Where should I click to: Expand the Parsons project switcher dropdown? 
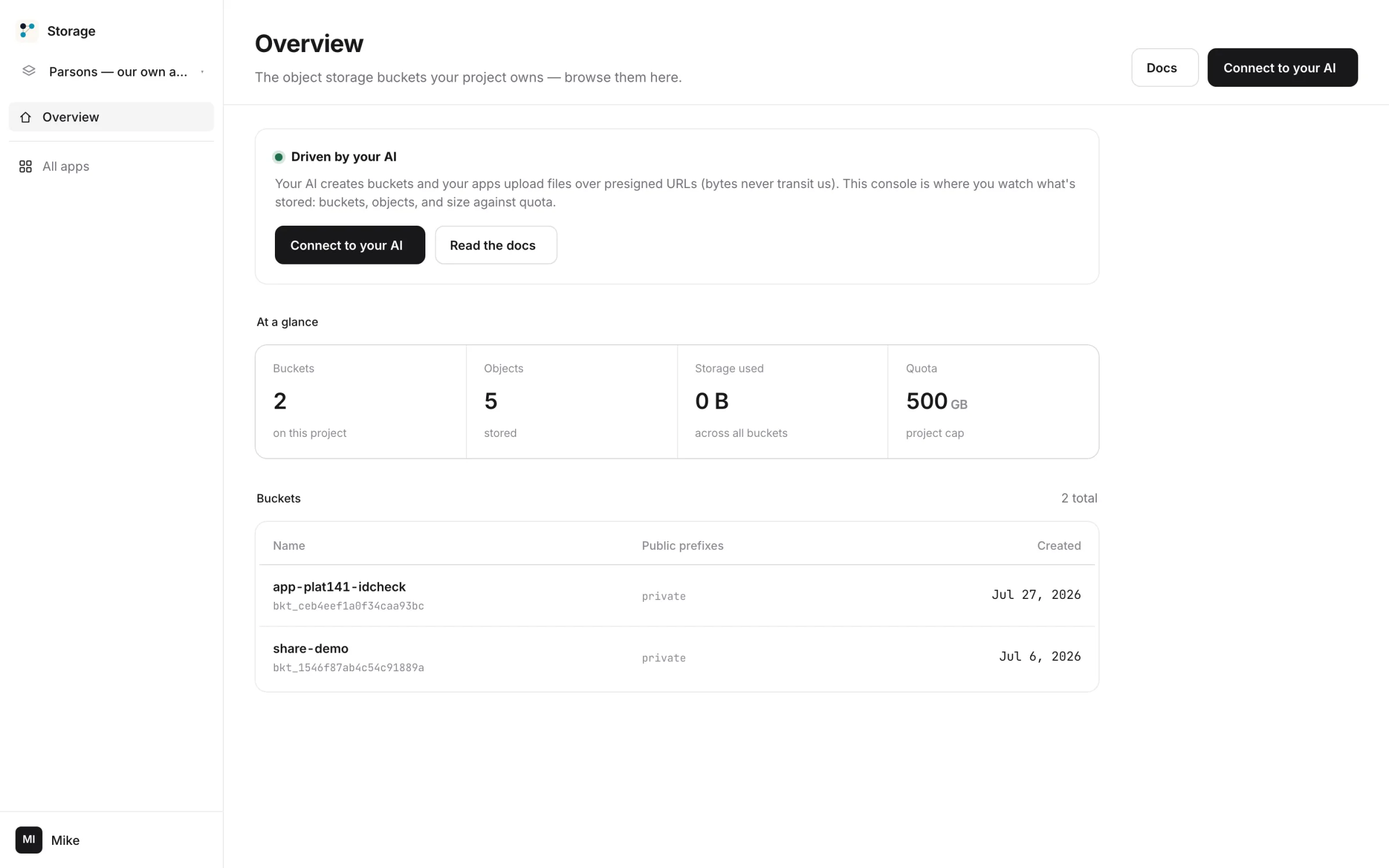(112, 71)
